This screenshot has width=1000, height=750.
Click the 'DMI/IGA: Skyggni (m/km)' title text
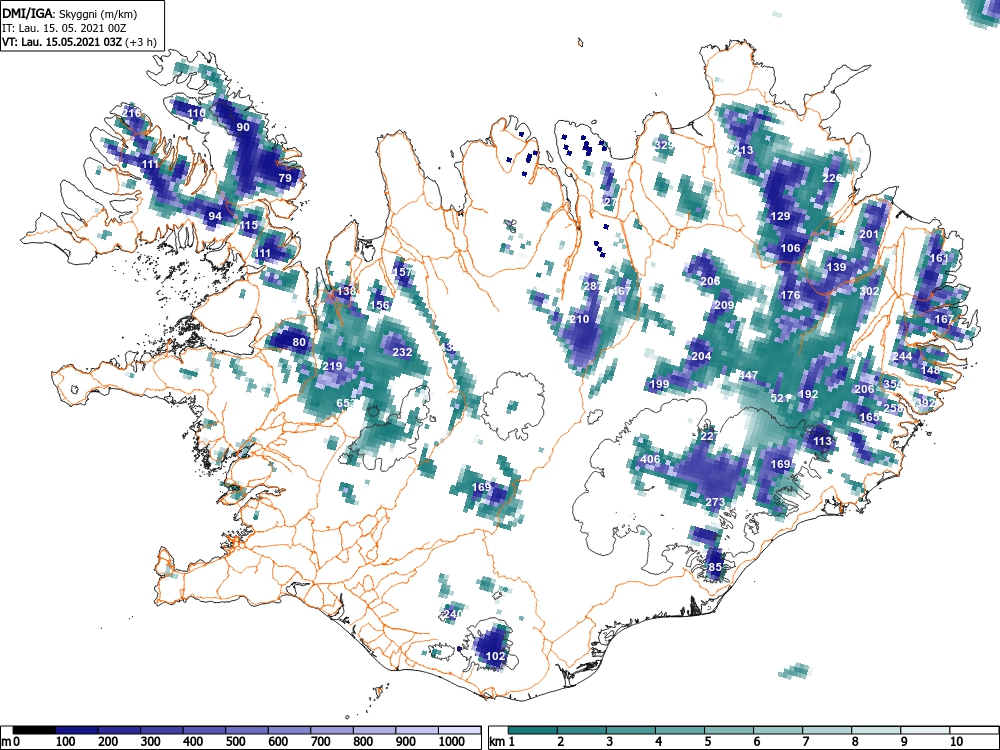tap(70, 14)
